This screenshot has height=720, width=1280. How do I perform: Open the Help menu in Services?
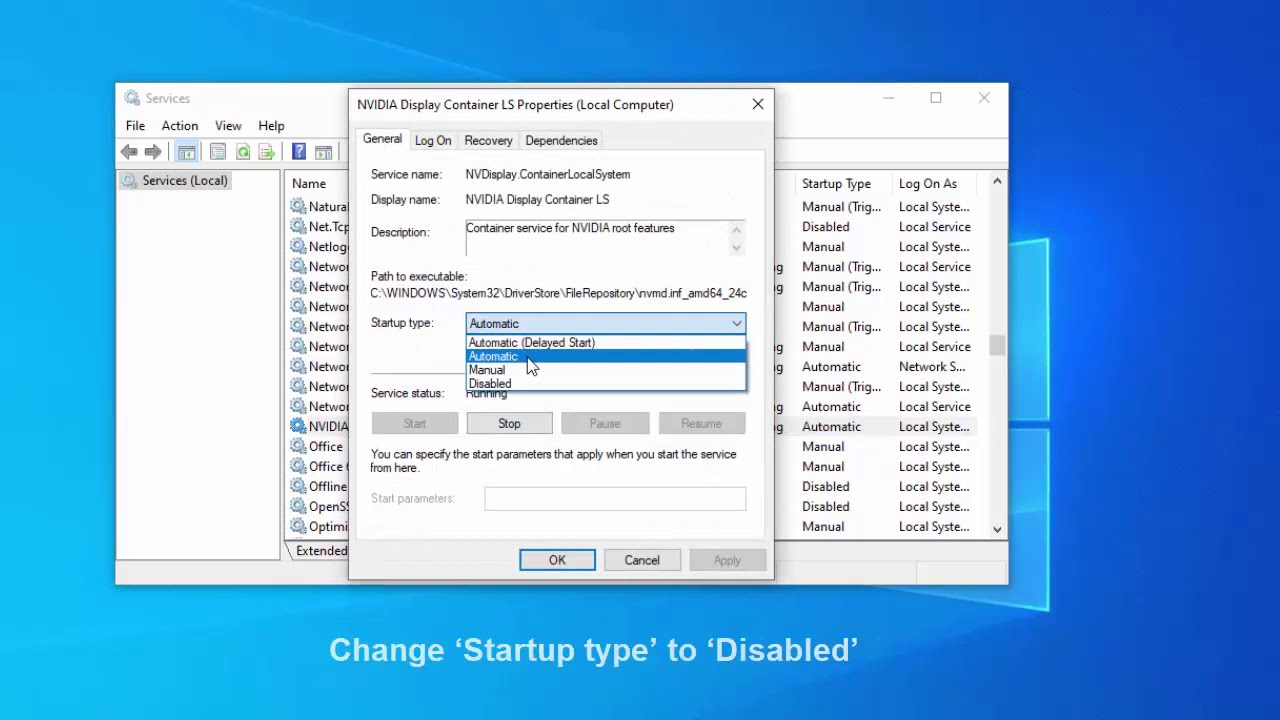(271, 126)
